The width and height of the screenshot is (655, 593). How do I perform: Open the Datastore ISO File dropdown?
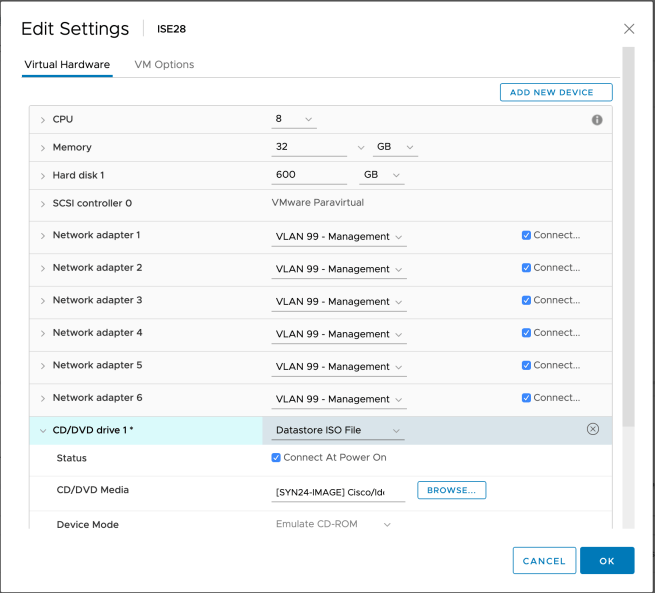(x=338, y=431)
